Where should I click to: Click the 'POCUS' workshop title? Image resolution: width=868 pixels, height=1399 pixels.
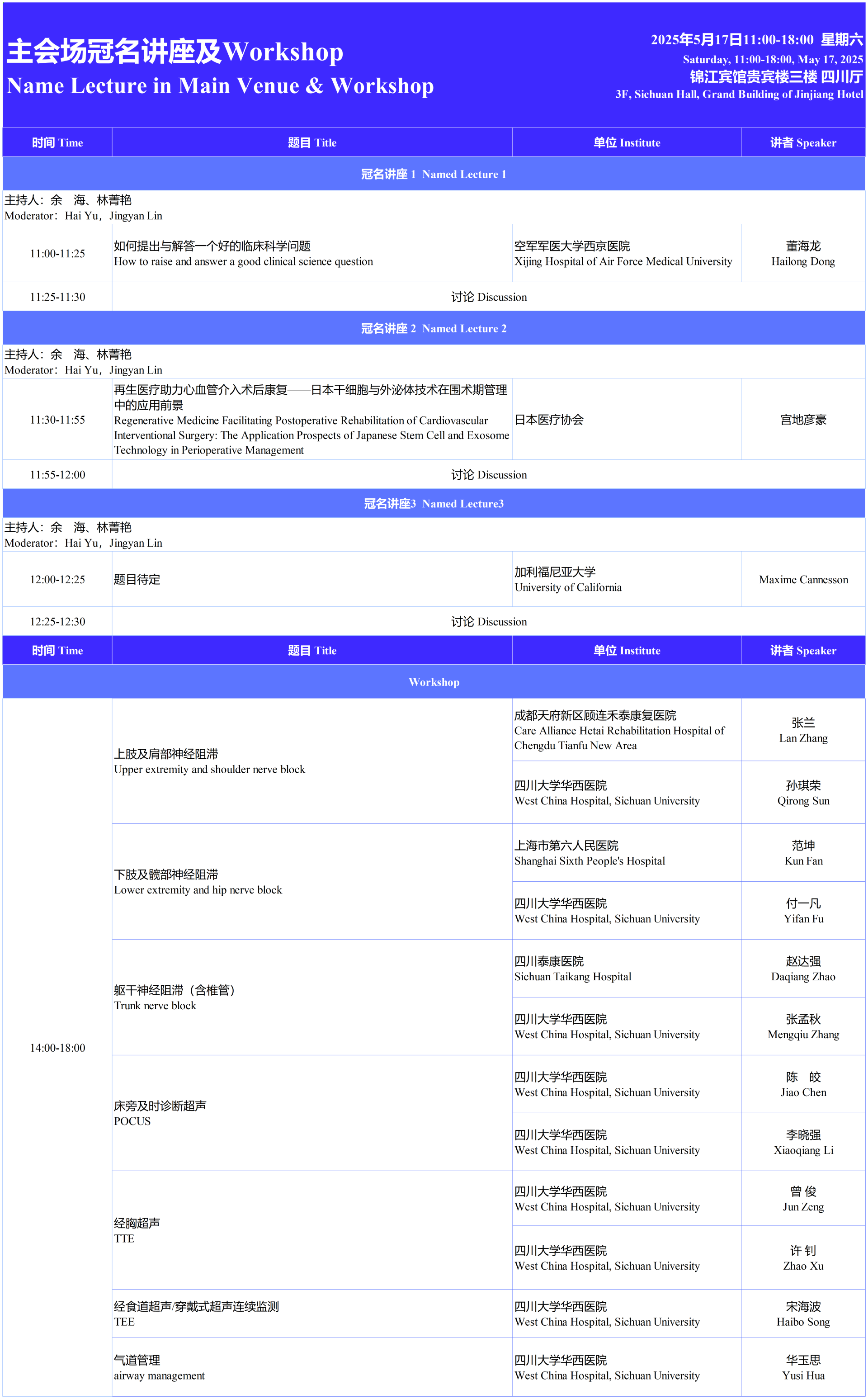pos(132,1121)
